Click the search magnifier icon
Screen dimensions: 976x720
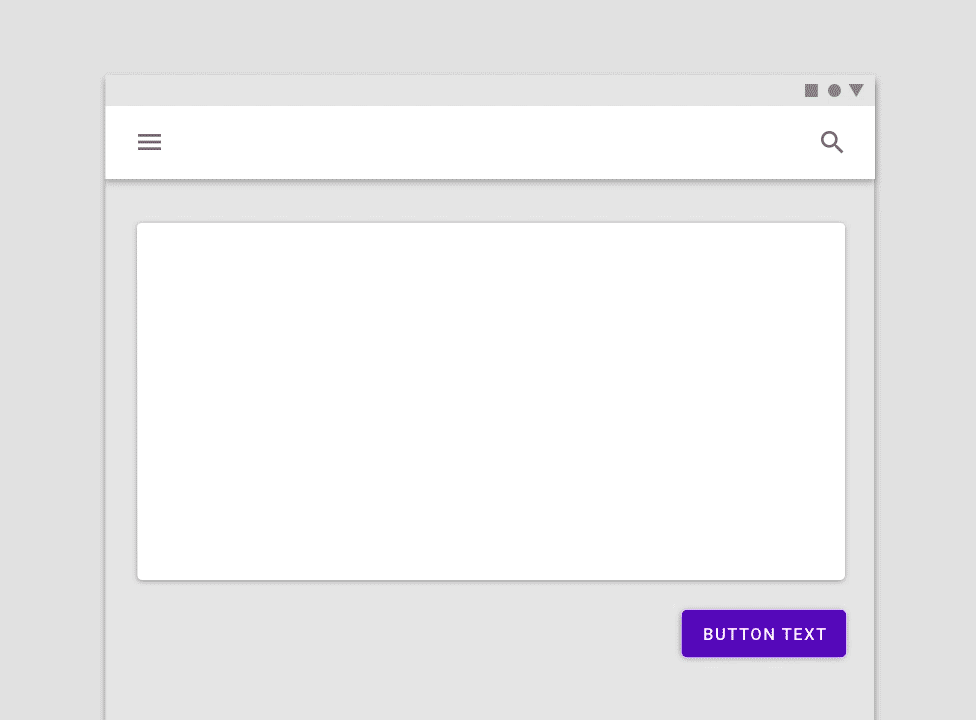click(832, 142)
